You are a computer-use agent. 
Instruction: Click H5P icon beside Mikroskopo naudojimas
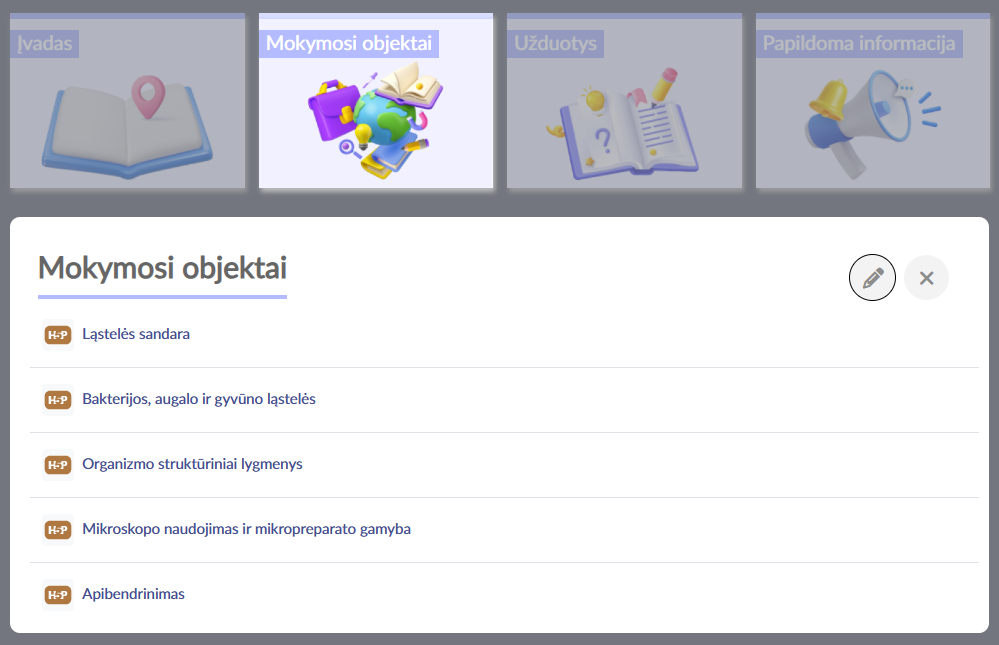(x=58, y=530)
